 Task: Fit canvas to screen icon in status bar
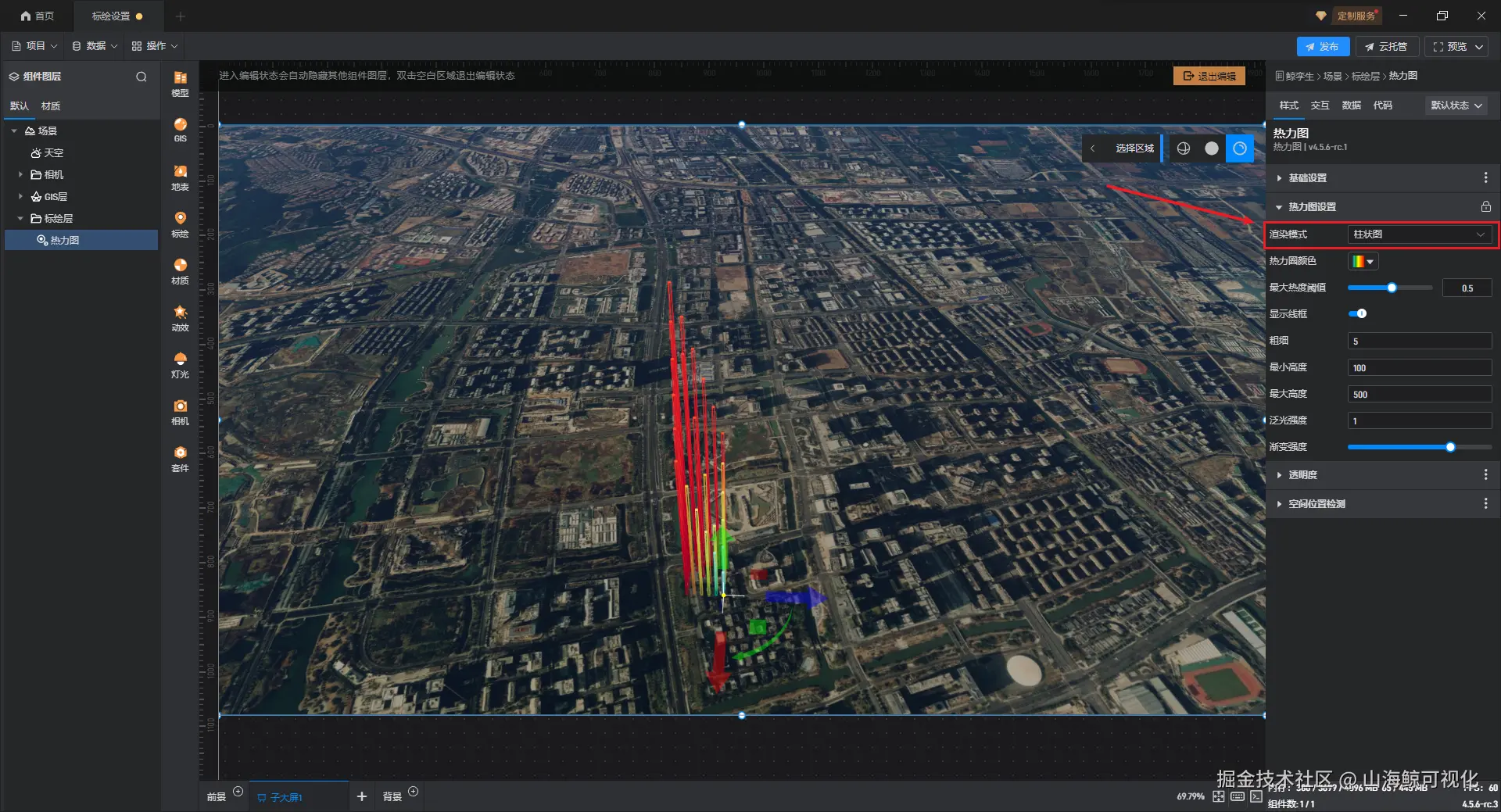(1219, 796)
